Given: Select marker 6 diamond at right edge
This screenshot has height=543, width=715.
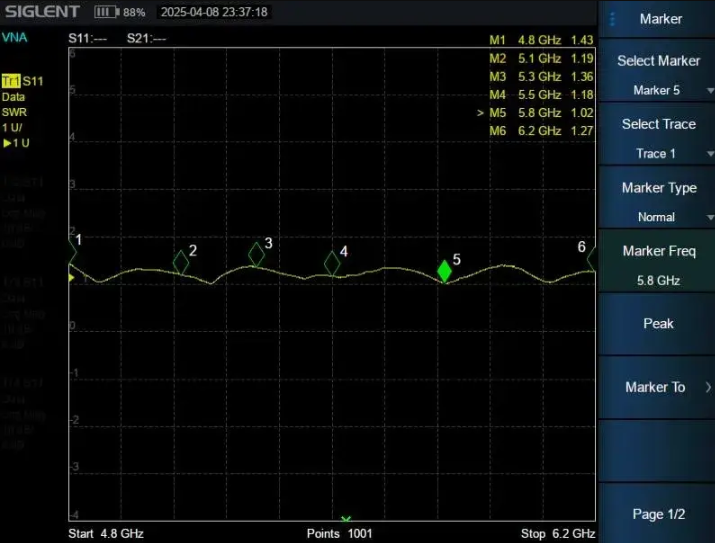Looking at the screenshot, I should 592,258.
